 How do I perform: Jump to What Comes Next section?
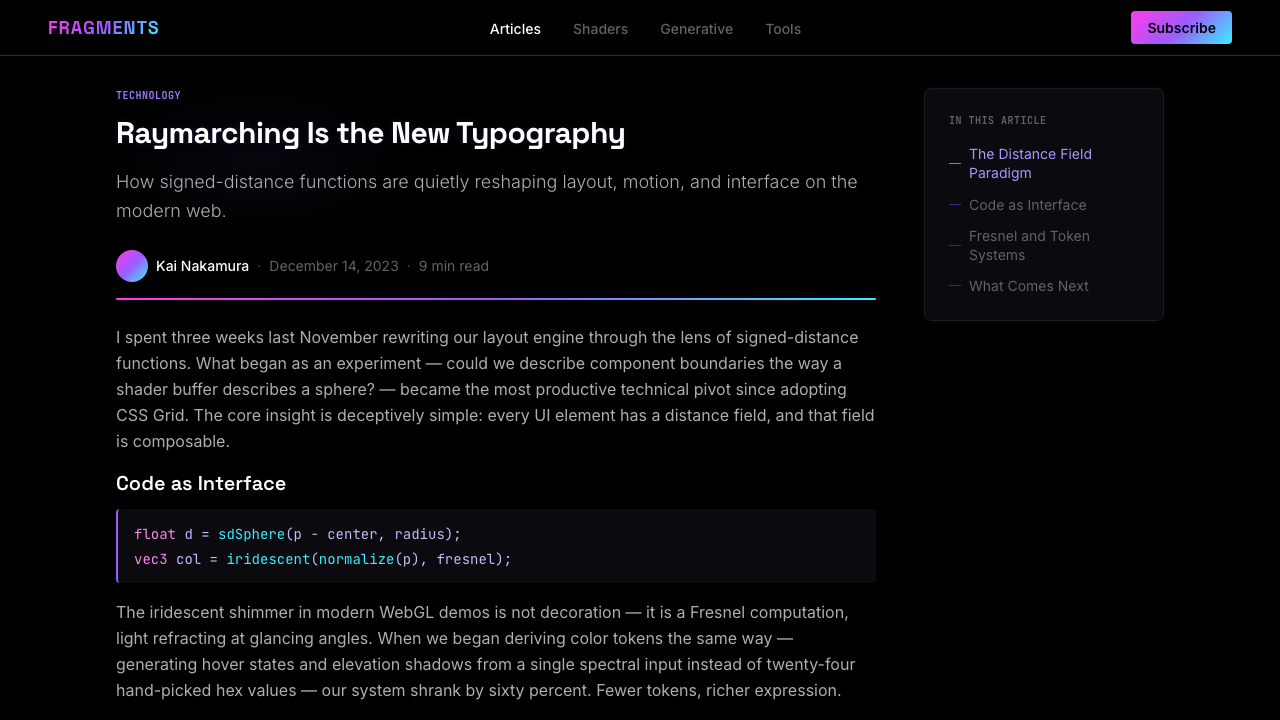1028,286
